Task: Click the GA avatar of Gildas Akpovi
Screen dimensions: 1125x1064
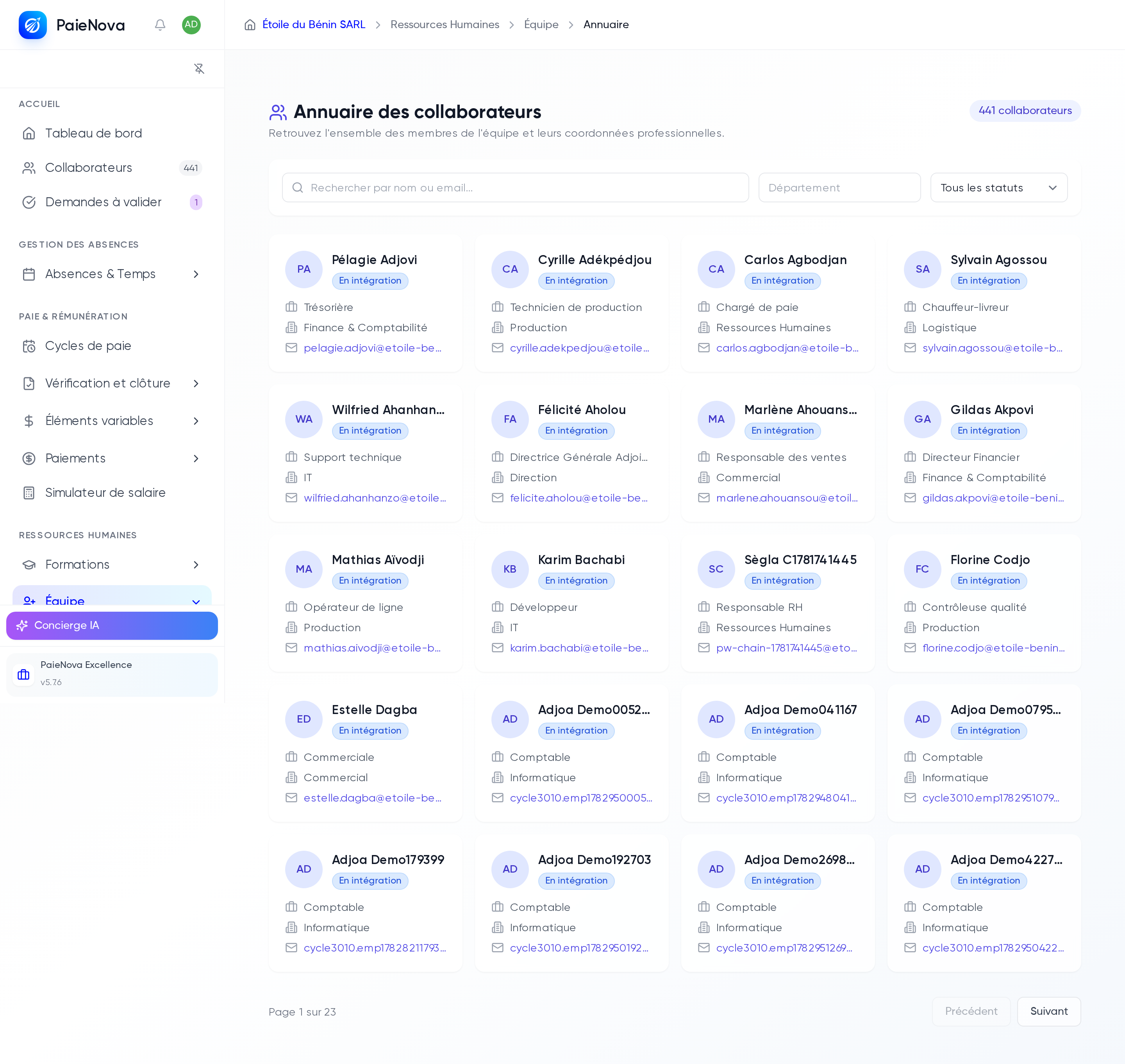Action: 923,419
